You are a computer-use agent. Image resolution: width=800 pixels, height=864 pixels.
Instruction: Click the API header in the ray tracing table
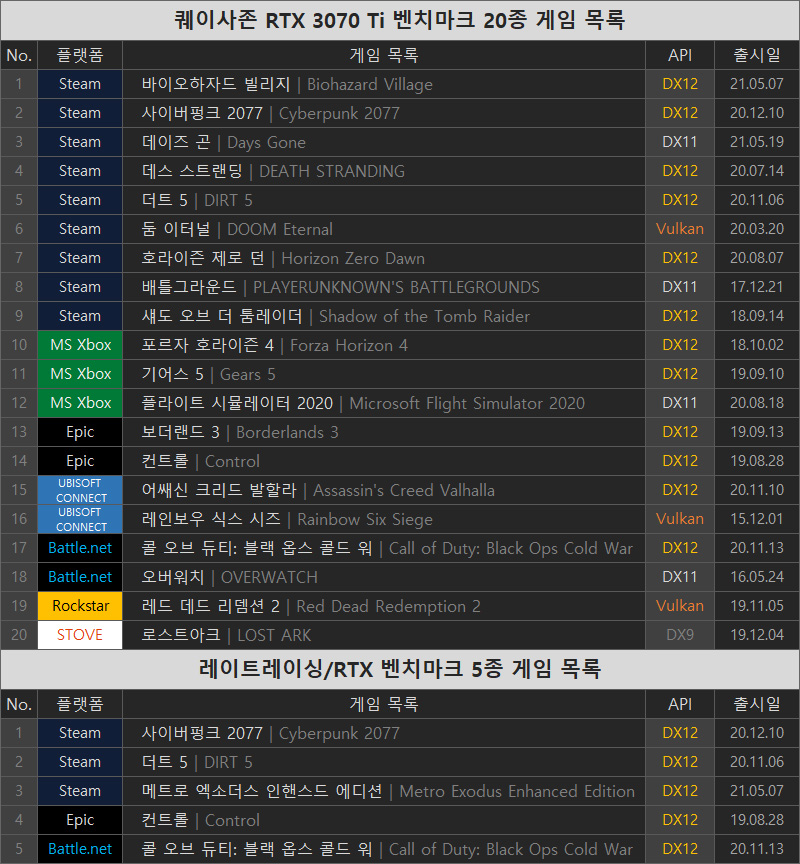pyautogui.click(x=680, y=704)
